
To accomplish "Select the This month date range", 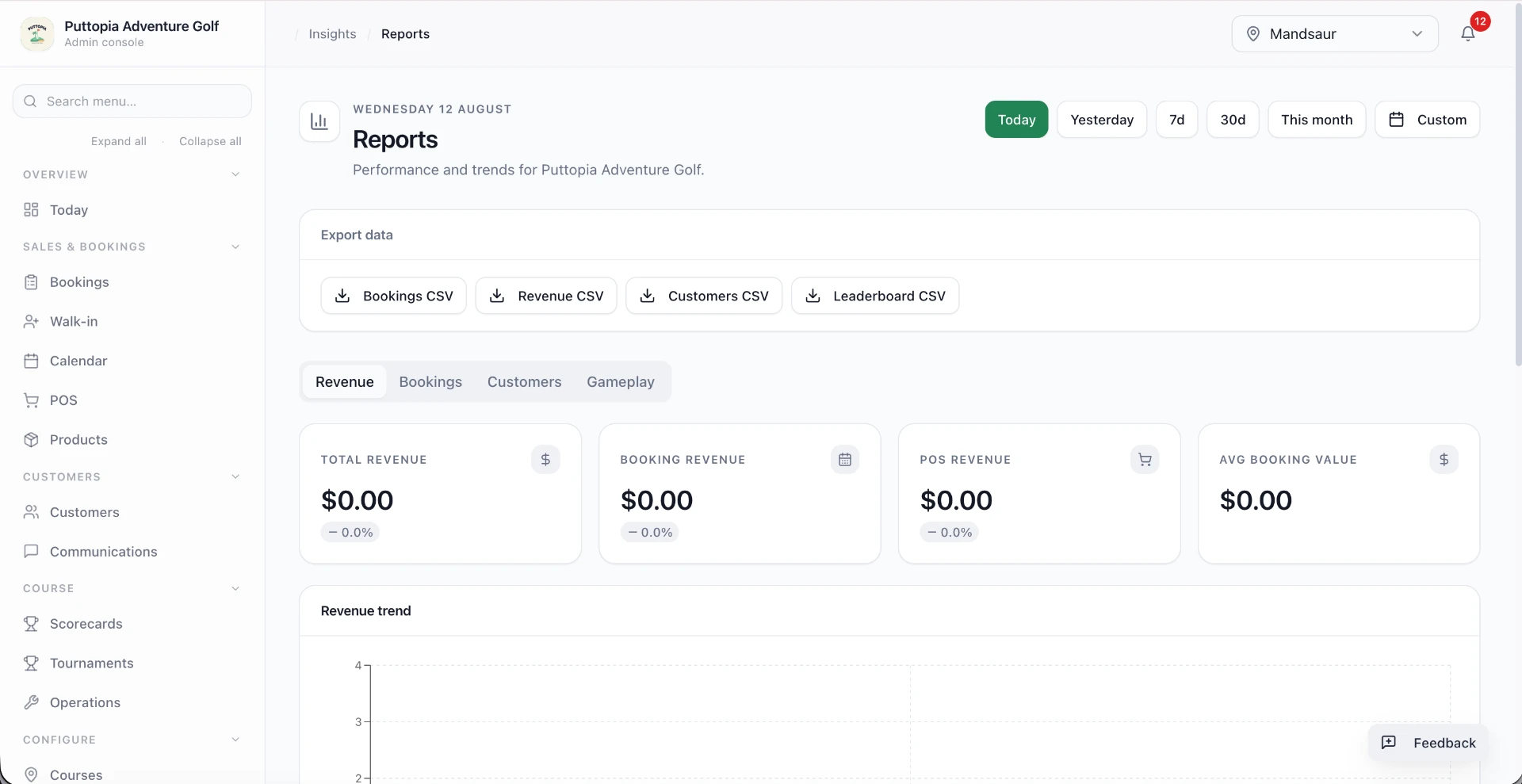I will [1317, 120].
